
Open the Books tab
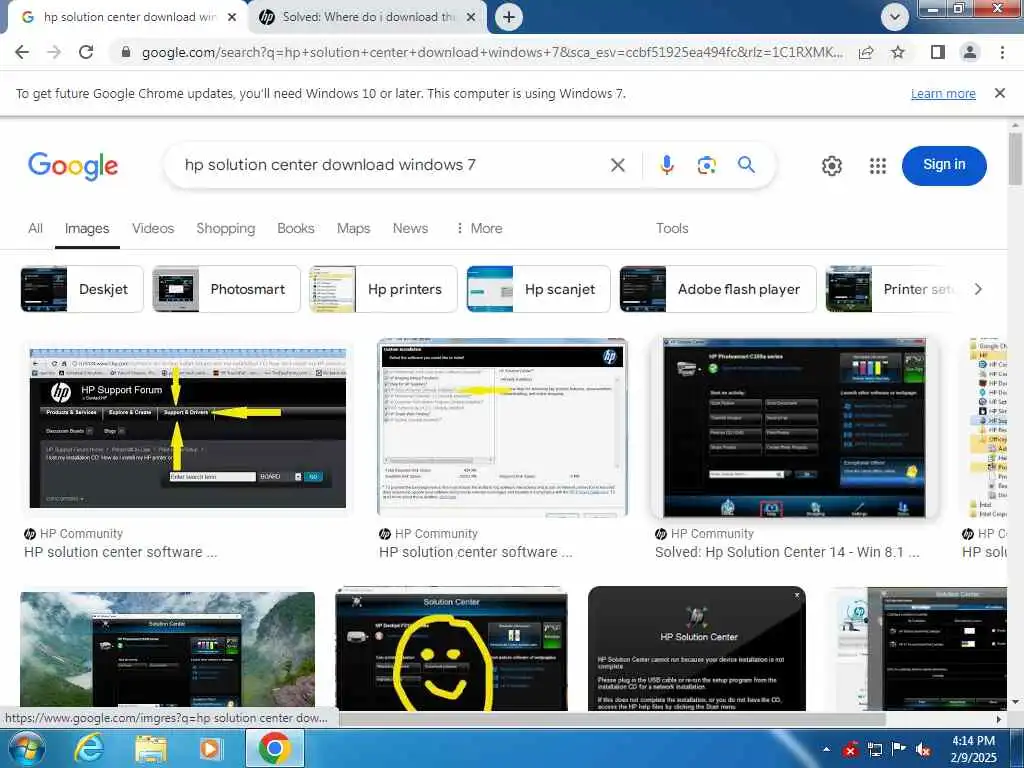tap(295, 229)
